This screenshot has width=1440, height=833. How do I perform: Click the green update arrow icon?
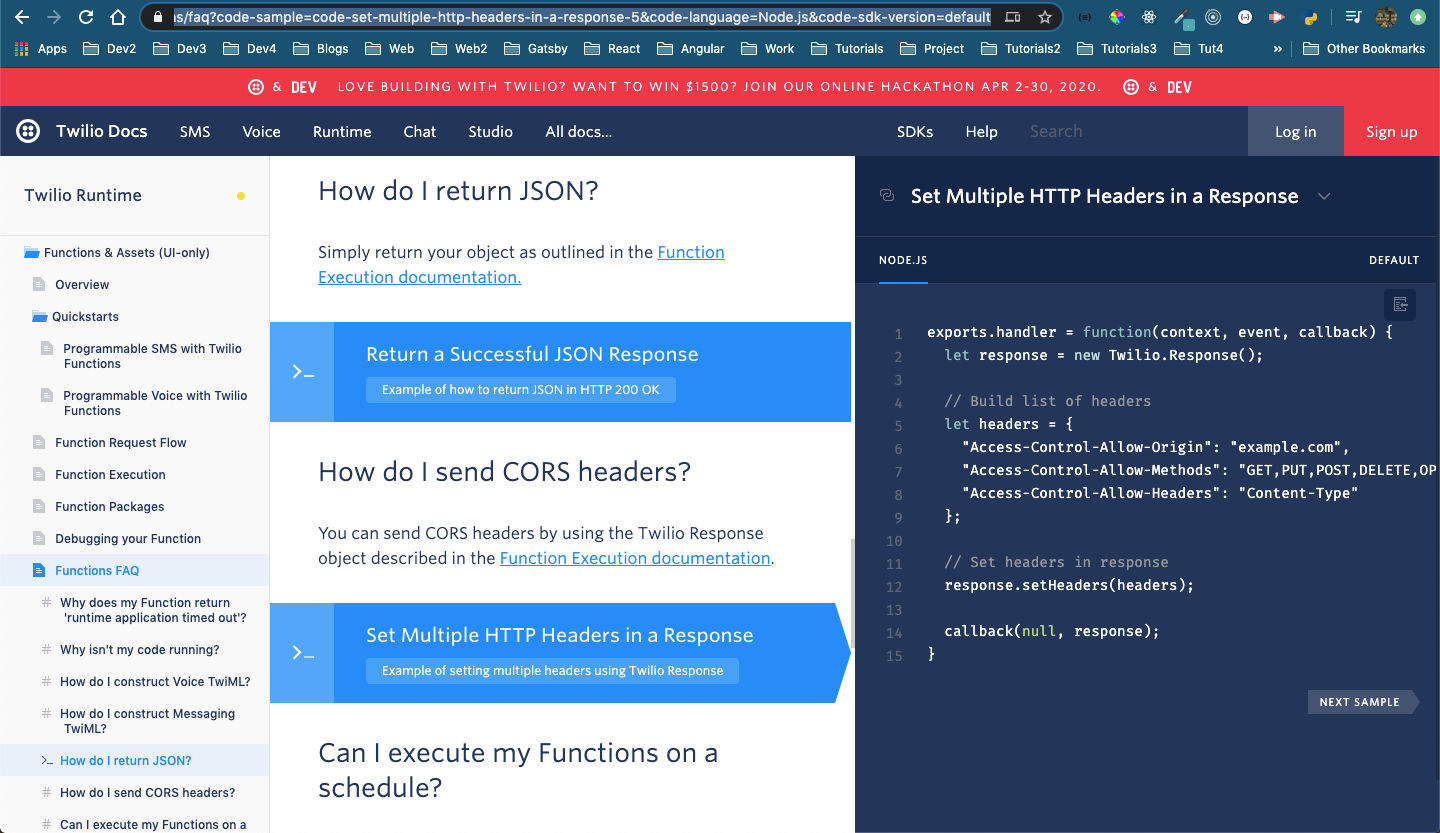point(1417,17)
